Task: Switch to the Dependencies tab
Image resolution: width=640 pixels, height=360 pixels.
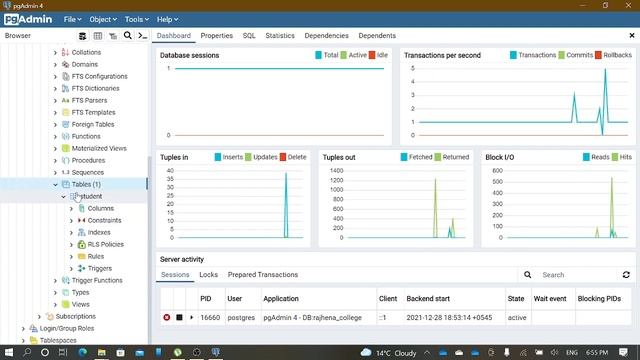Action: tap(327, 36)
